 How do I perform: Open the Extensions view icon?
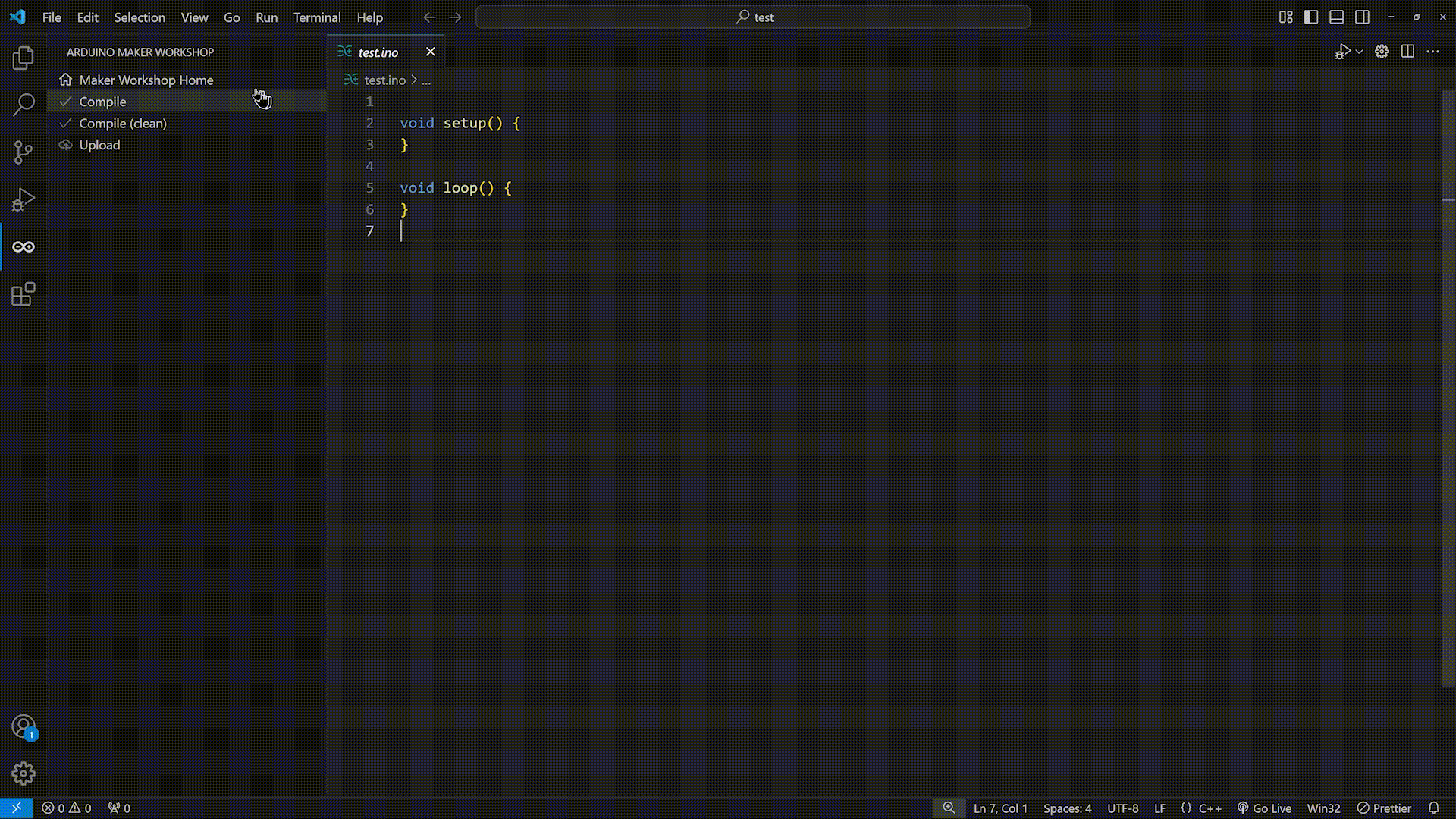[x=24, y=294]
